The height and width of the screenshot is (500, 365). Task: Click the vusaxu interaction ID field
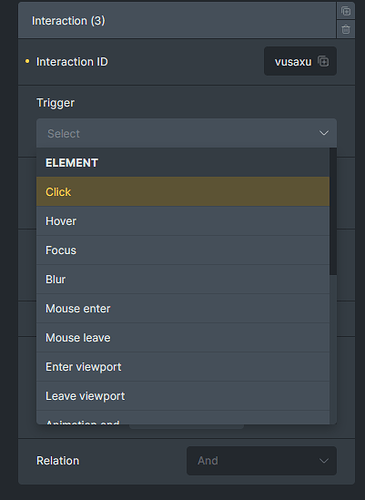pos(300,61)
